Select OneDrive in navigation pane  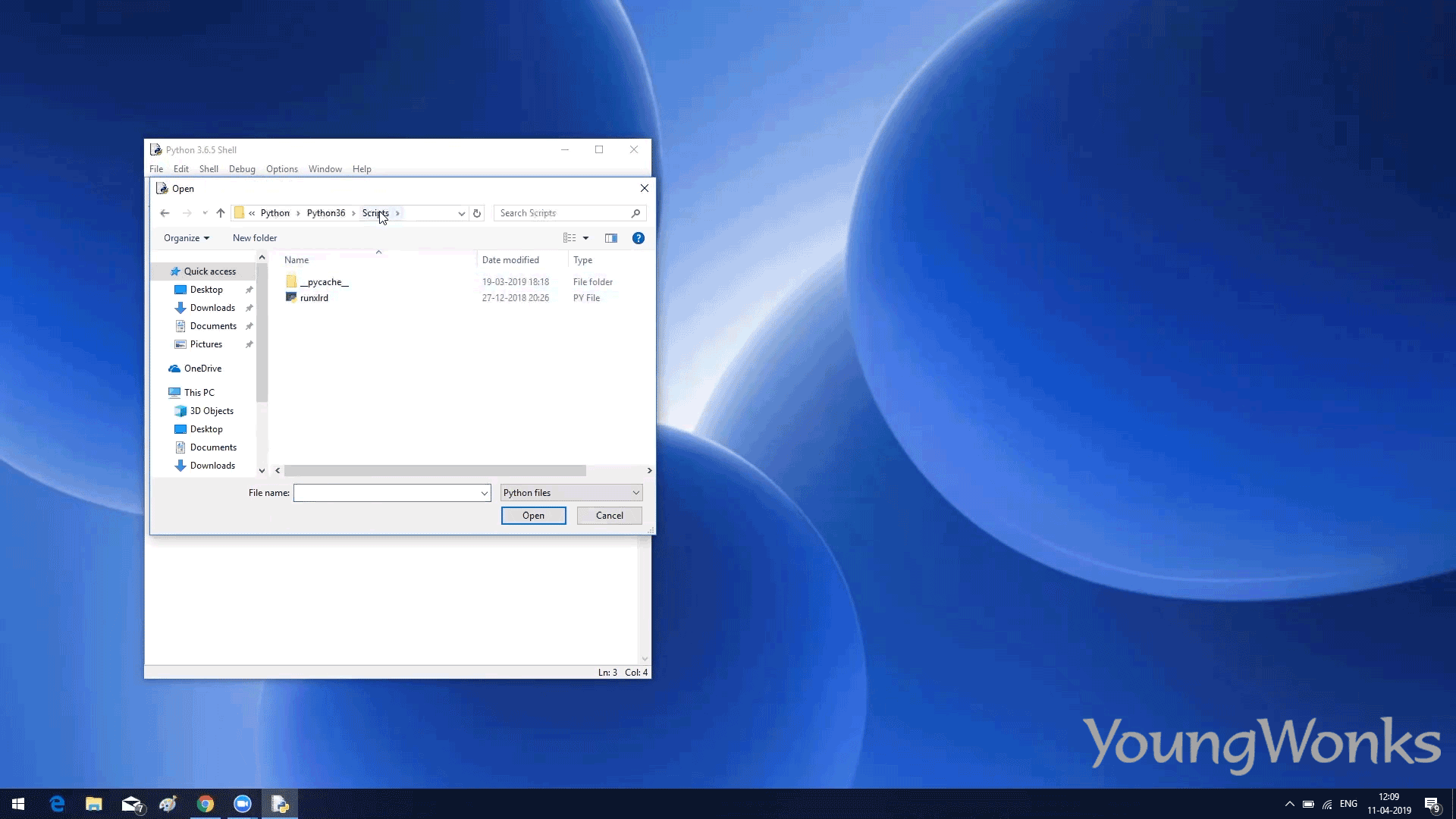coord(202,369)
